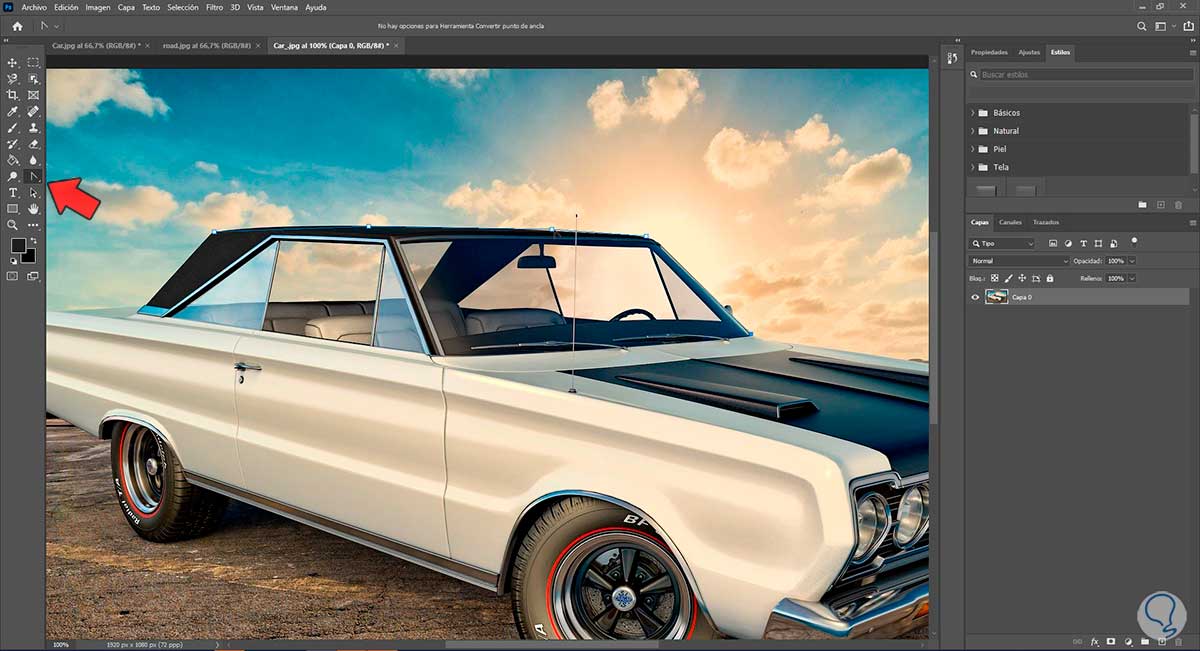This screenshot has height=651, width=1200.
Task: Click the Home button in options bar
Action: click(x=17, y=26)
